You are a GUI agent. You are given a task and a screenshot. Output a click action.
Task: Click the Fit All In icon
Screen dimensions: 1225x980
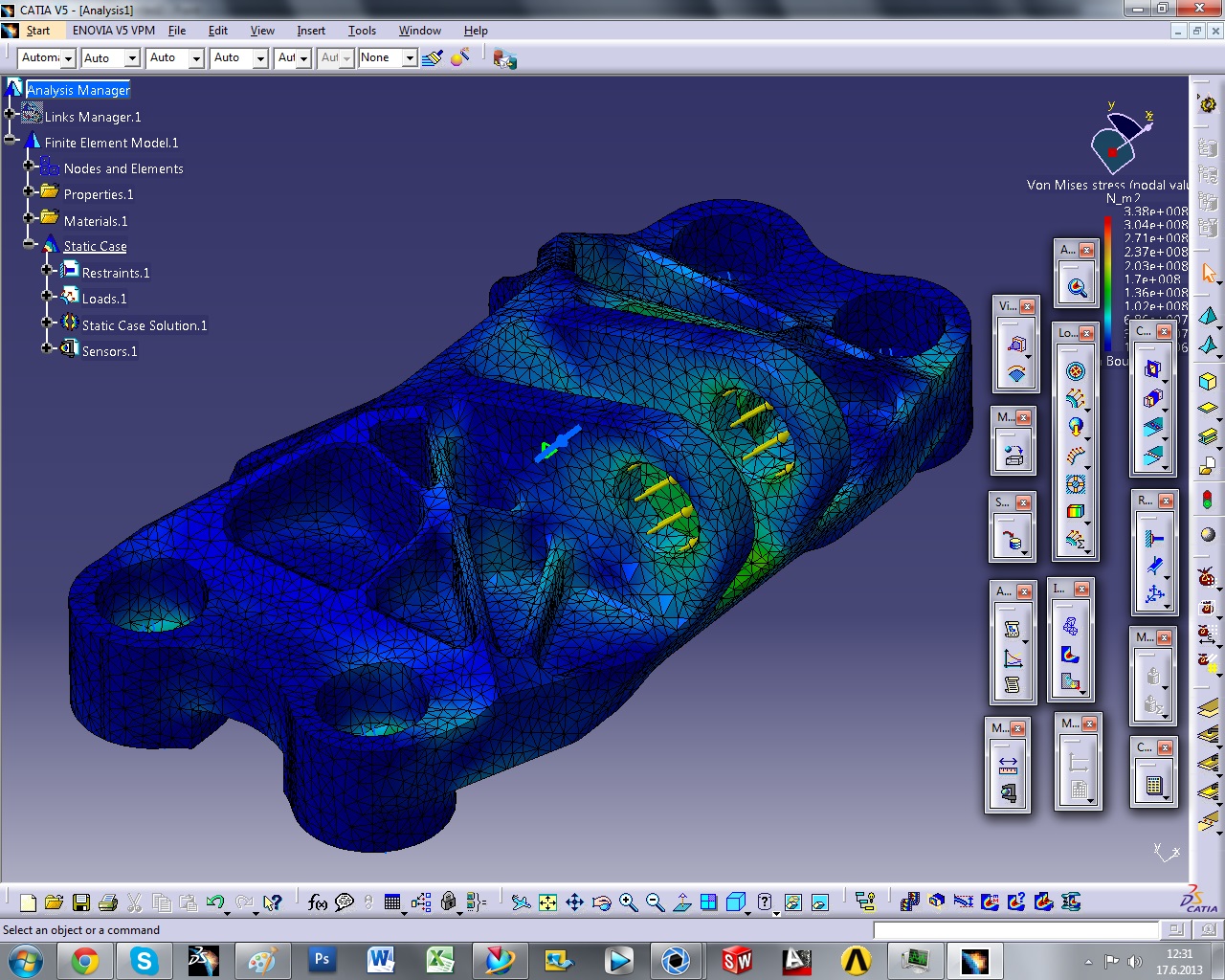(x=547, y=902)
